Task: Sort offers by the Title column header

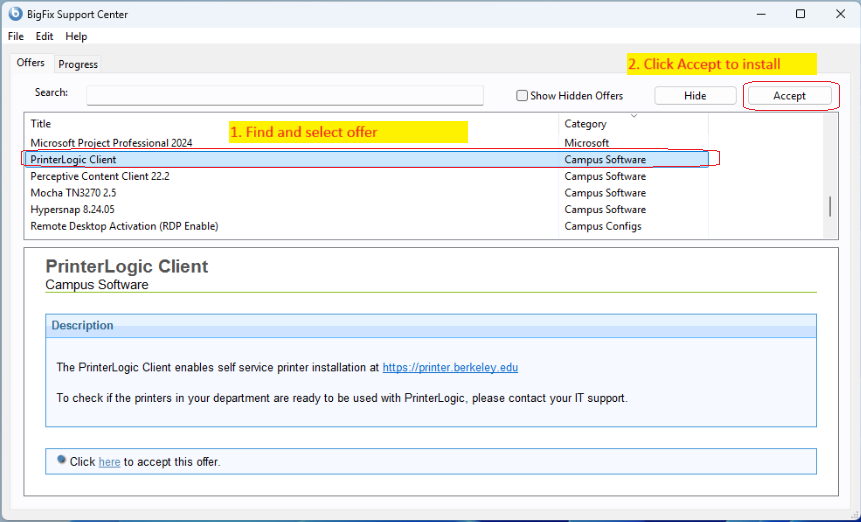Action: click(290, 124)
